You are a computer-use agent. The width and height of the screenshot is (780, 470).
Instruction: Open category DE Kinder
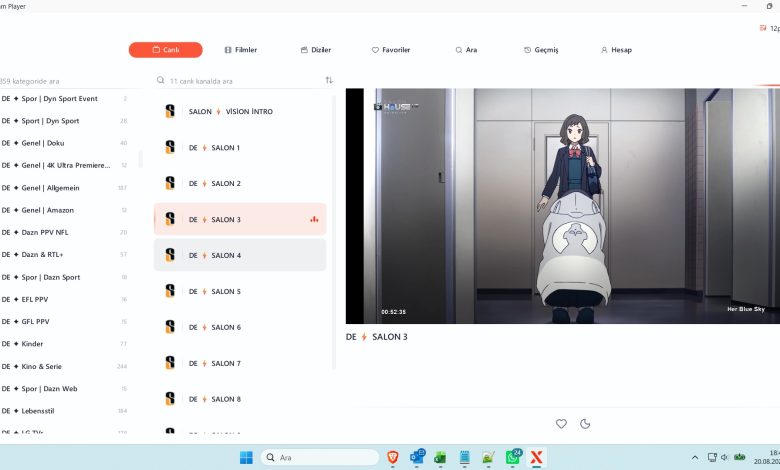[65, 344]
